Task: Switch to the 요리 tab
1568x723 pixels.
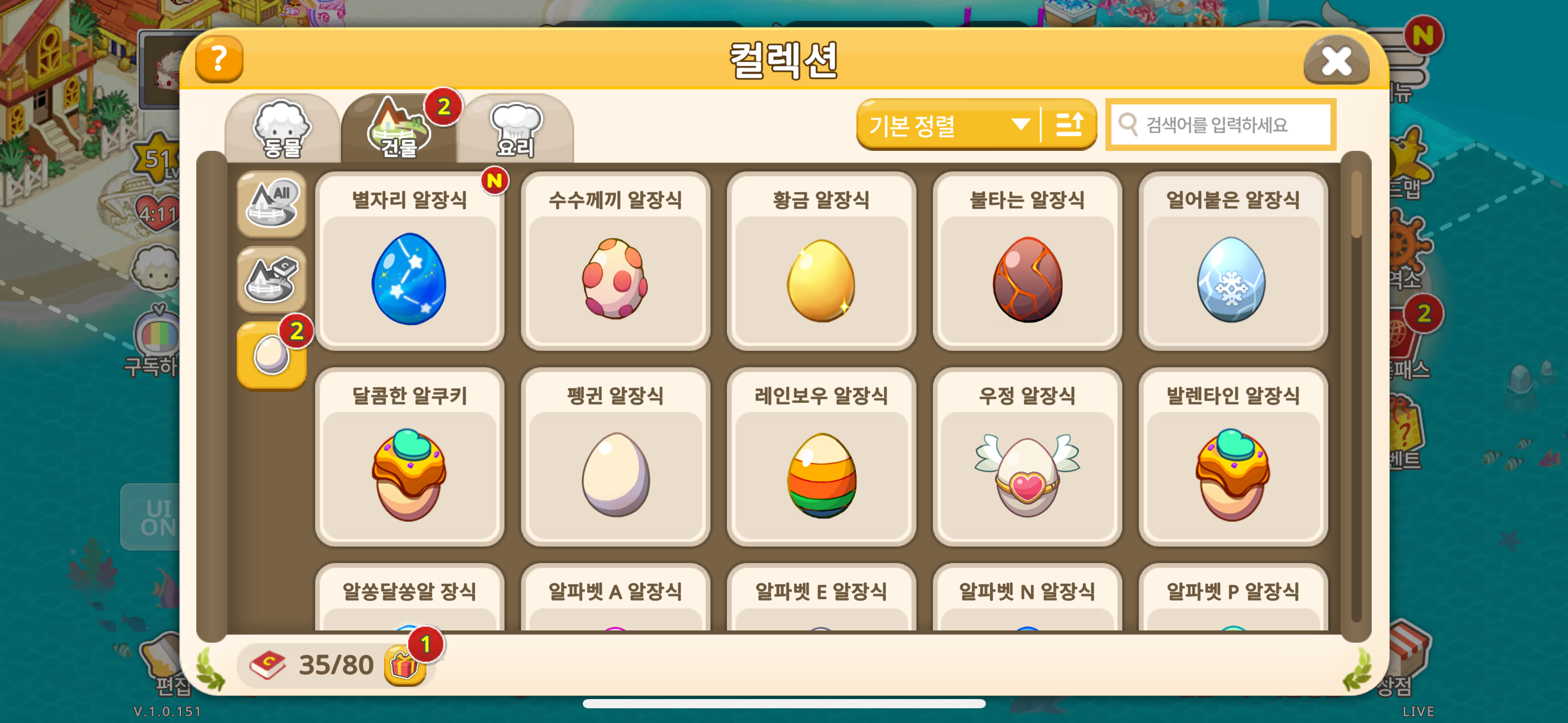Action: point(515,128)
